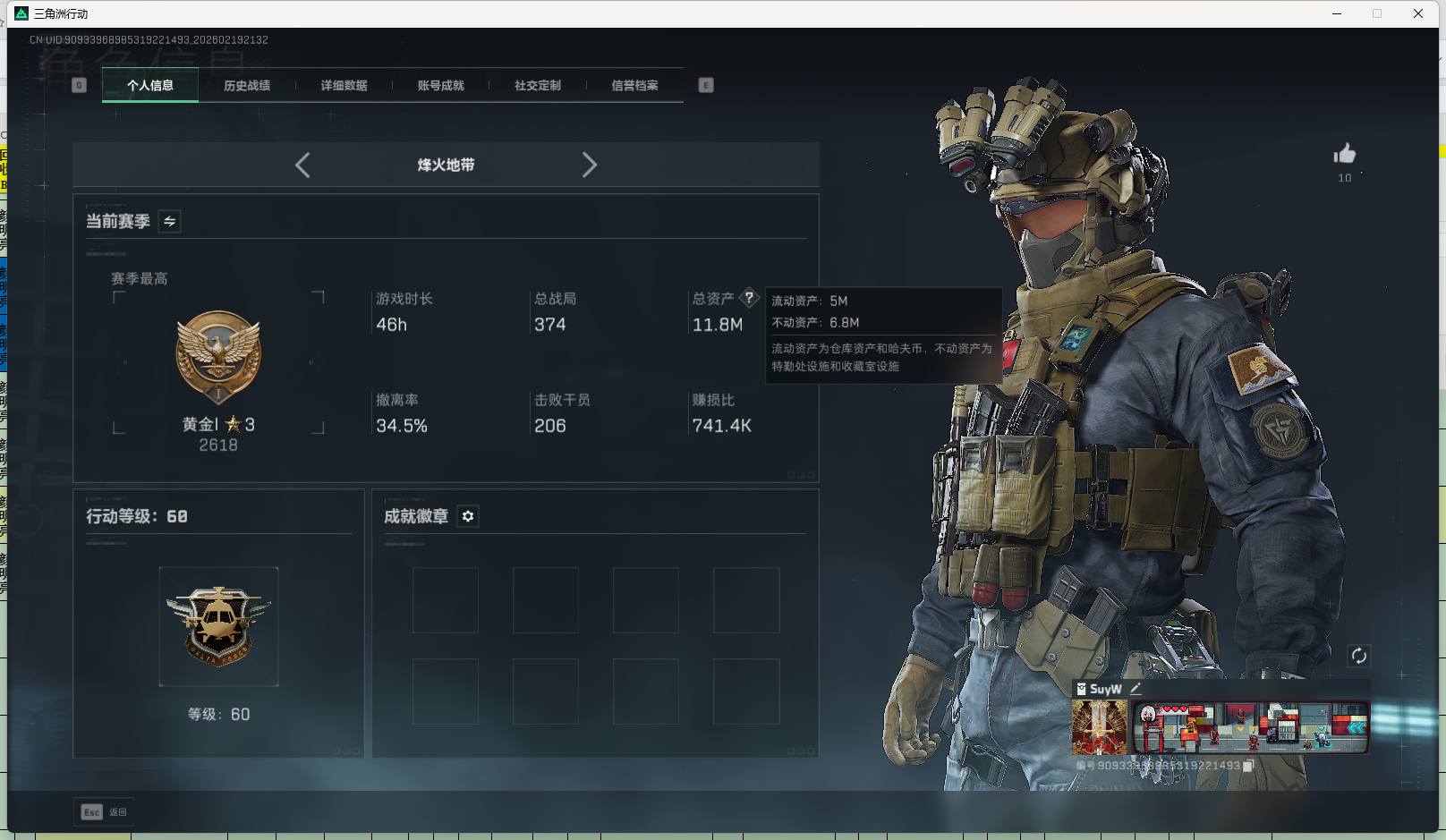Click the E key next-tab icon
The image size is (1446, 840).
(x=706, y=85)
